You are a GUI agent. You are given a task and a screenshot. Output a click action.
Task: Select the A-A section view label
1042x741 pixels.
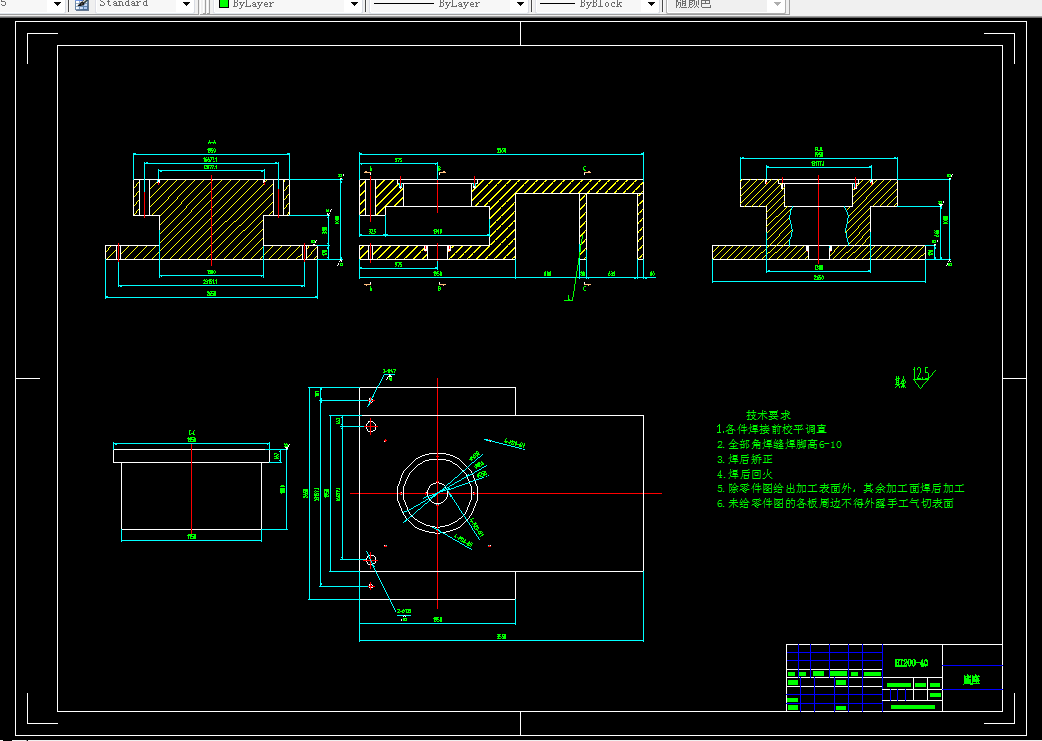pyautogui.click(x=211, y=142)
